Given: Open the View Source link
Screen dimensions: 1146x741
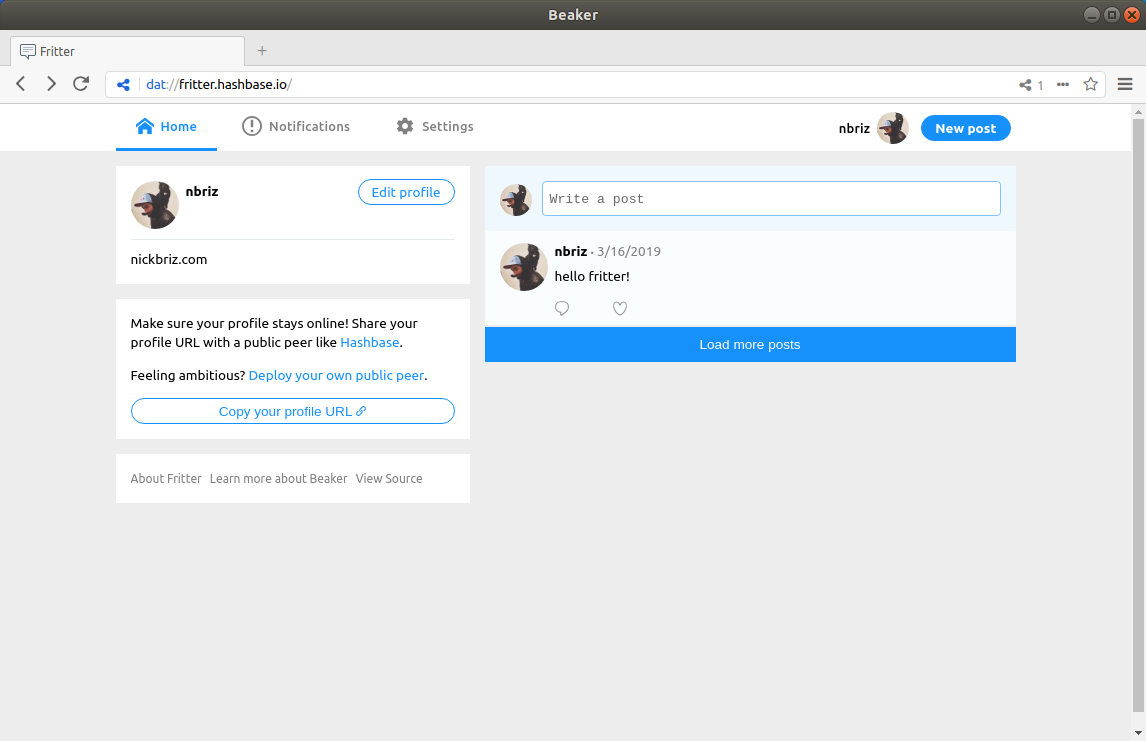Looking at the screenshot, I should [389, 479].
